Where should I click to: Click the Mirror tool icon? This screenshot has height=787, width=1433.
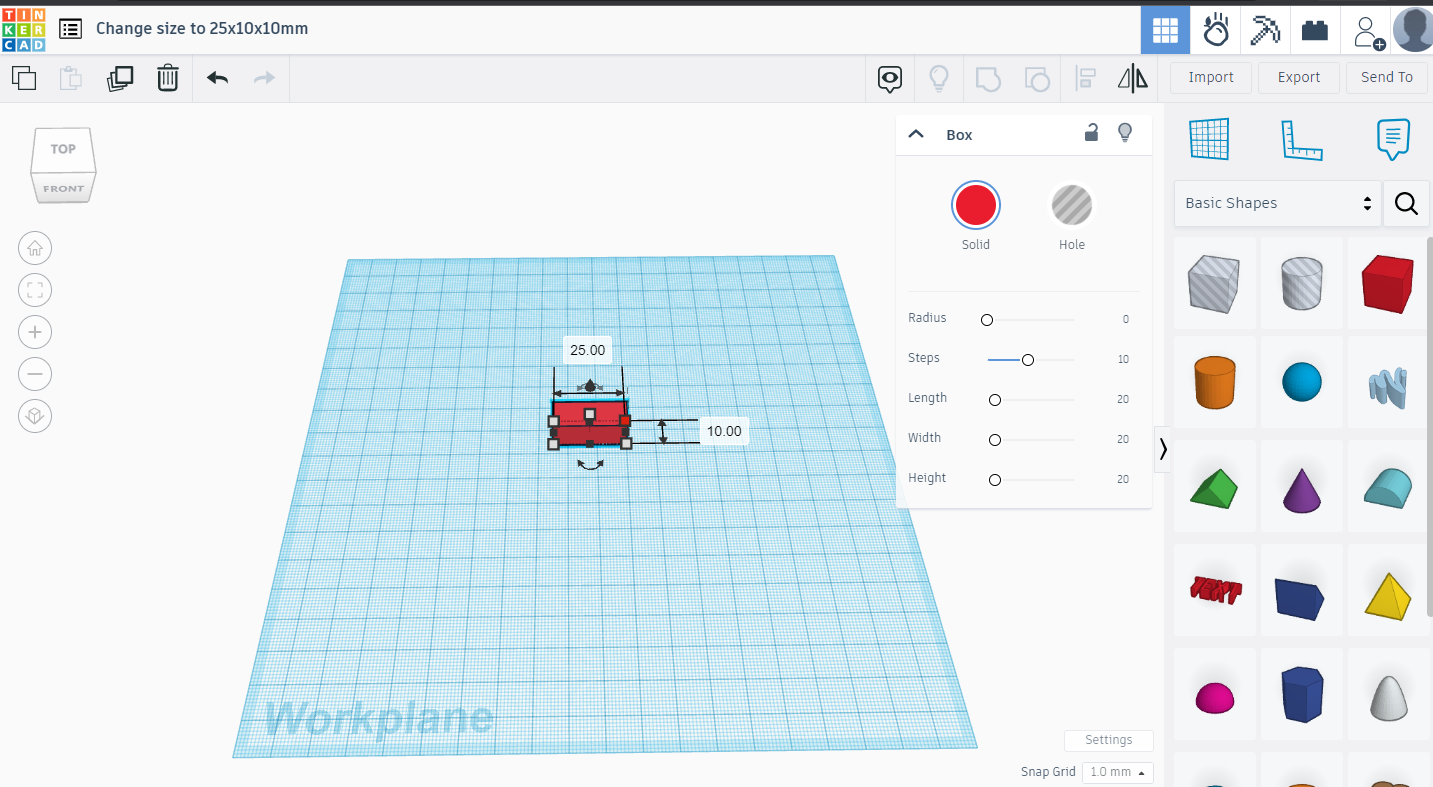point(1133,79)
